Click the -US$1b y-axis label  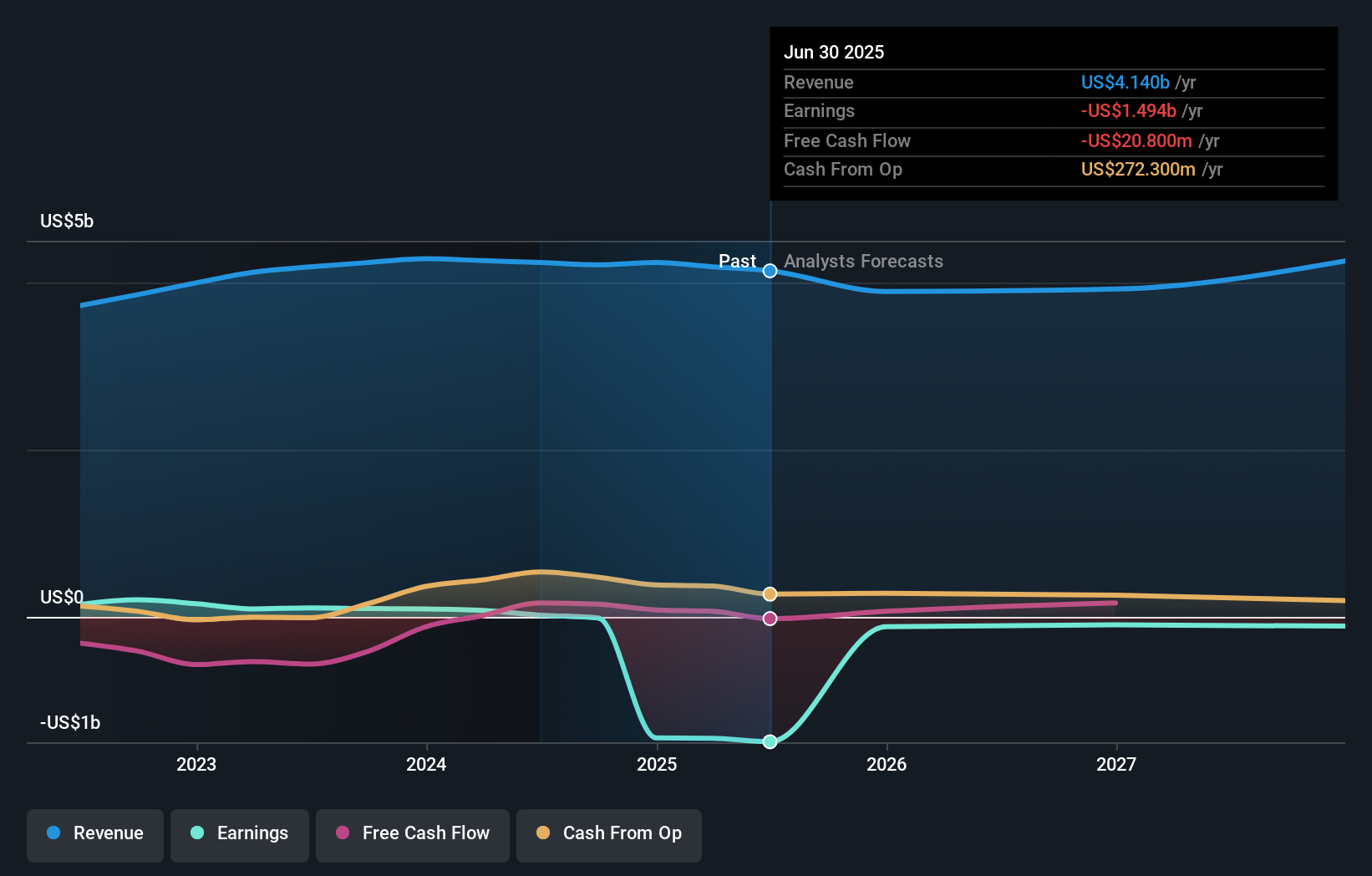tap(70, 722)
